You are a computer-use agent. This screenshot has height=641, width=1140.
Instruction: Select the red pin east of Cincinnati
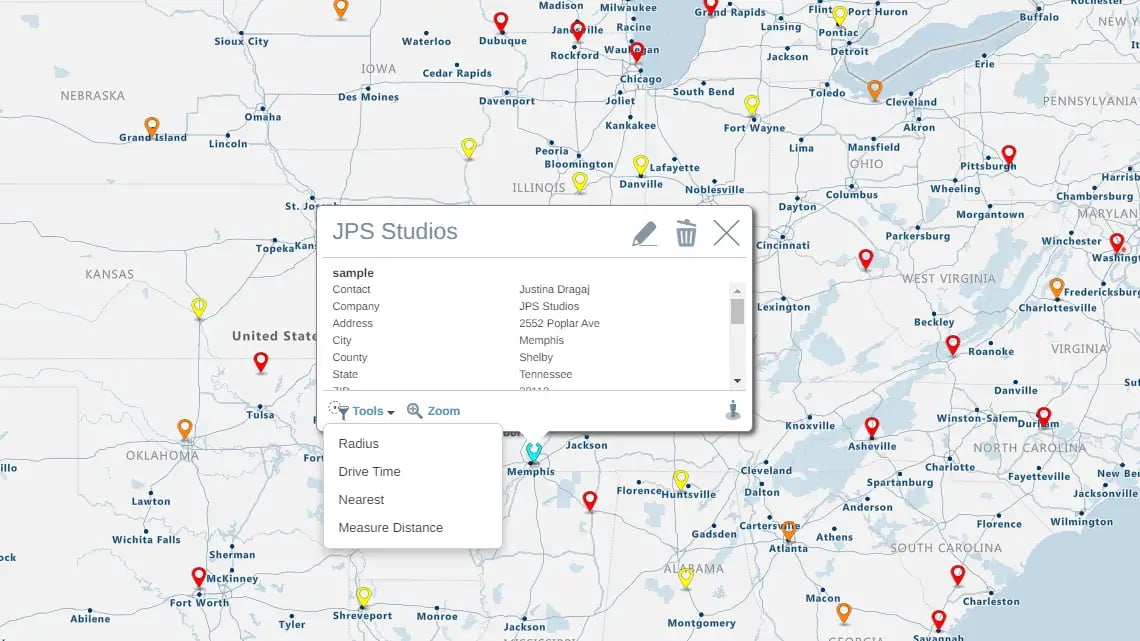(865, 259)
